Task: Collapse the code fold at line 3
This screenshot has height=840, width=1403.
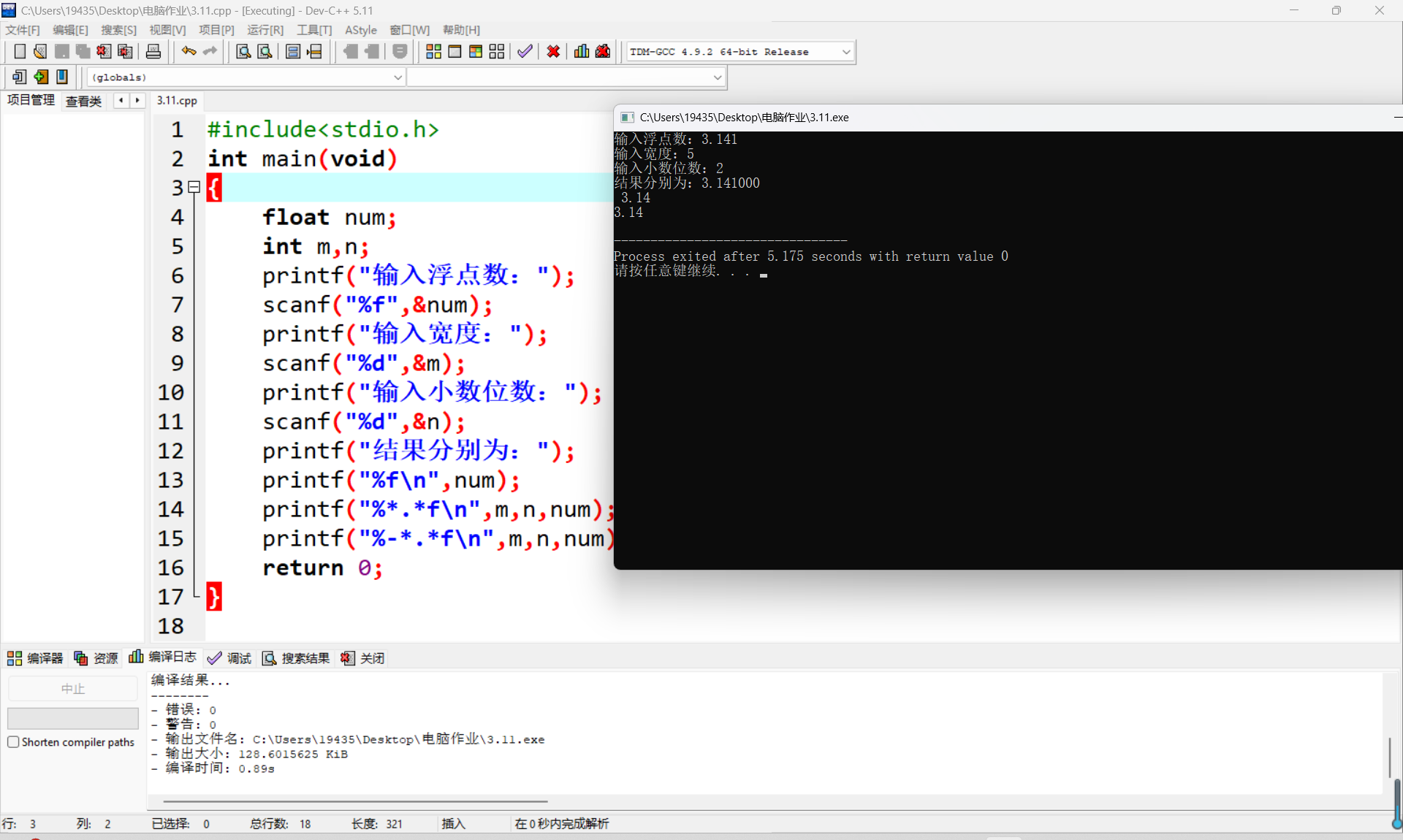Action: coord(194,188)
